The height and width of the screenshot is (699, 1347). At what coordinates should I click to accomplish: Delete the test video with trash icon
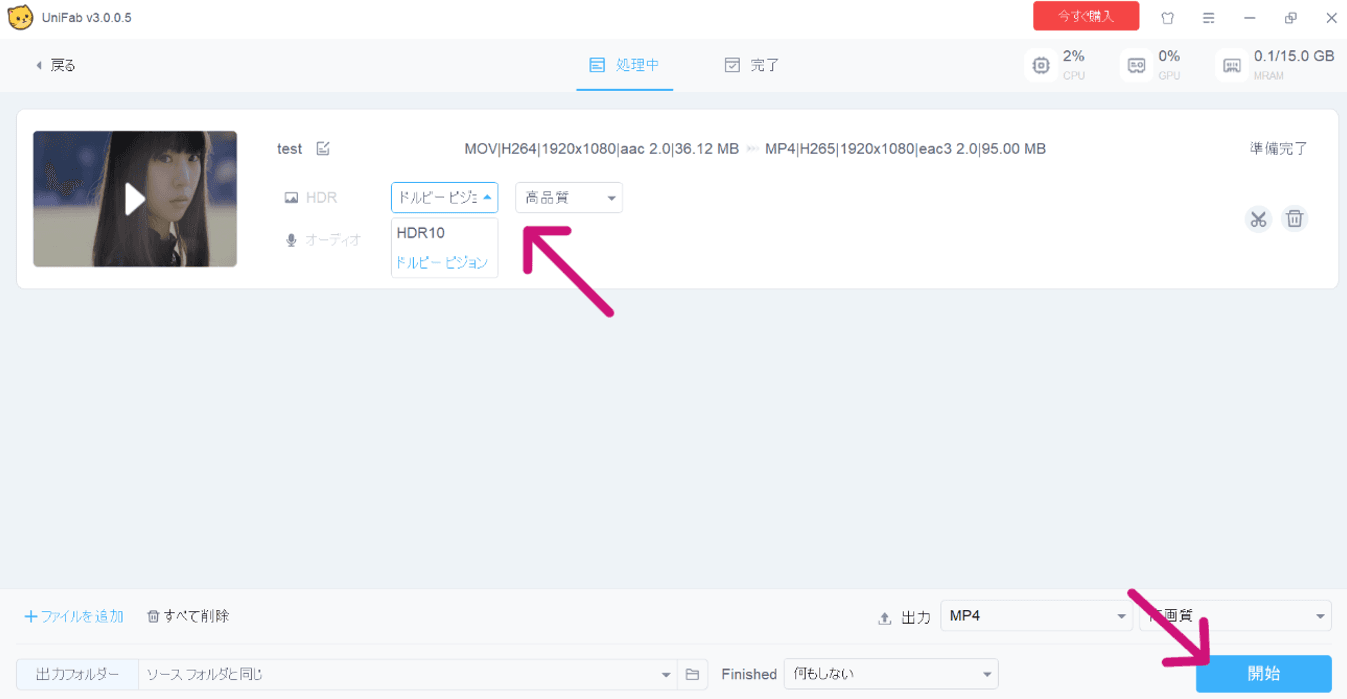[1295, 219]
